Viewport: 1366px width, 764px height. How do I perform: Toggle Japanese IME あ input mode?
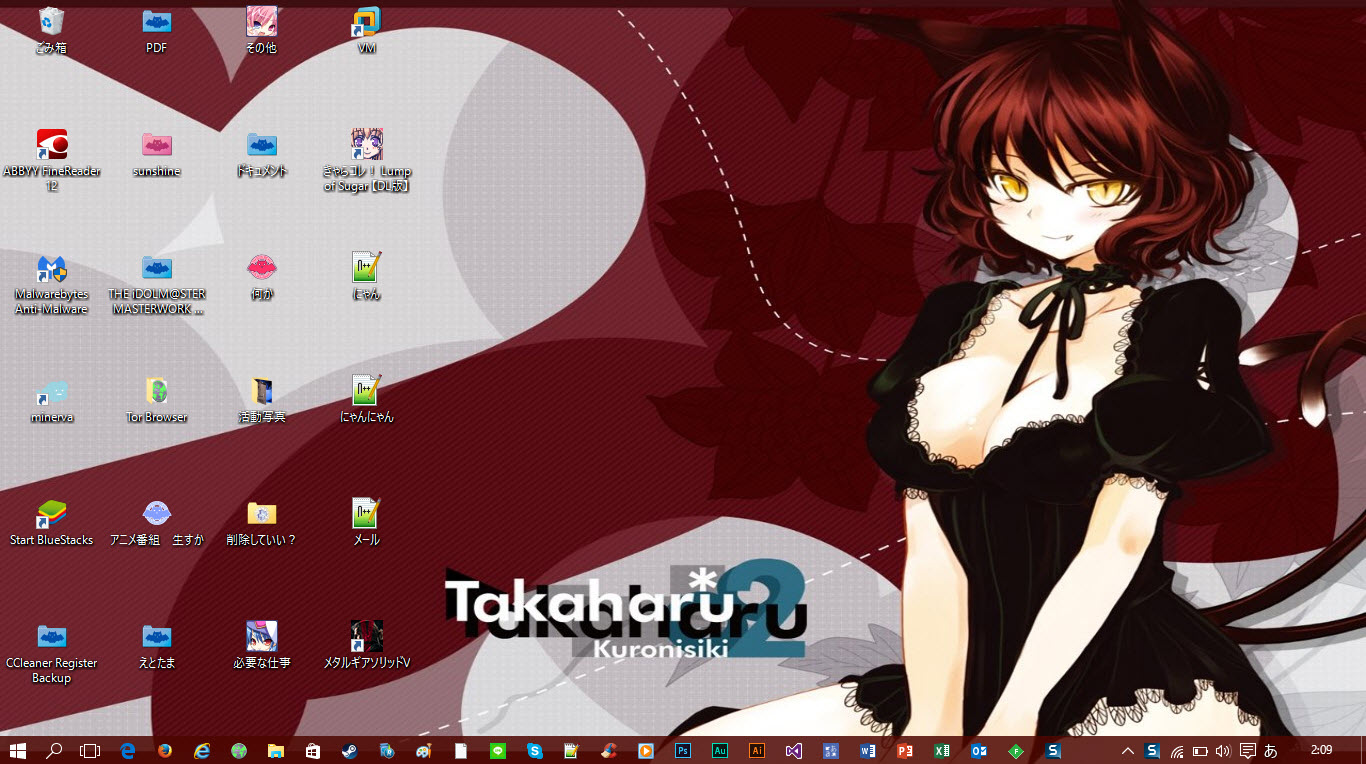tap(1271, 750)
